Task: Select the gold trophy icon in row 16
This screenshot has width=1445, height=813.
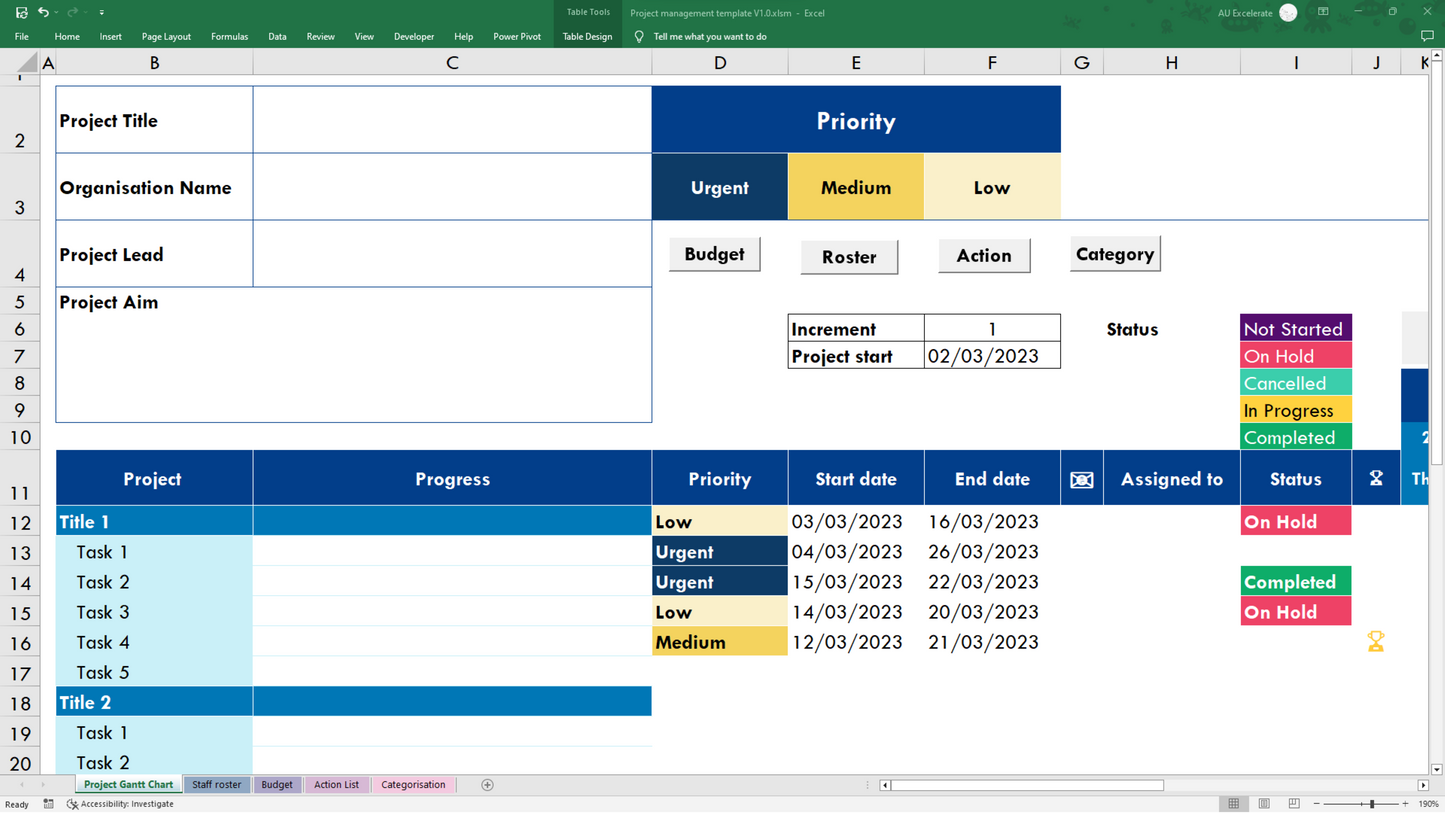Action: pos(1376,642)
